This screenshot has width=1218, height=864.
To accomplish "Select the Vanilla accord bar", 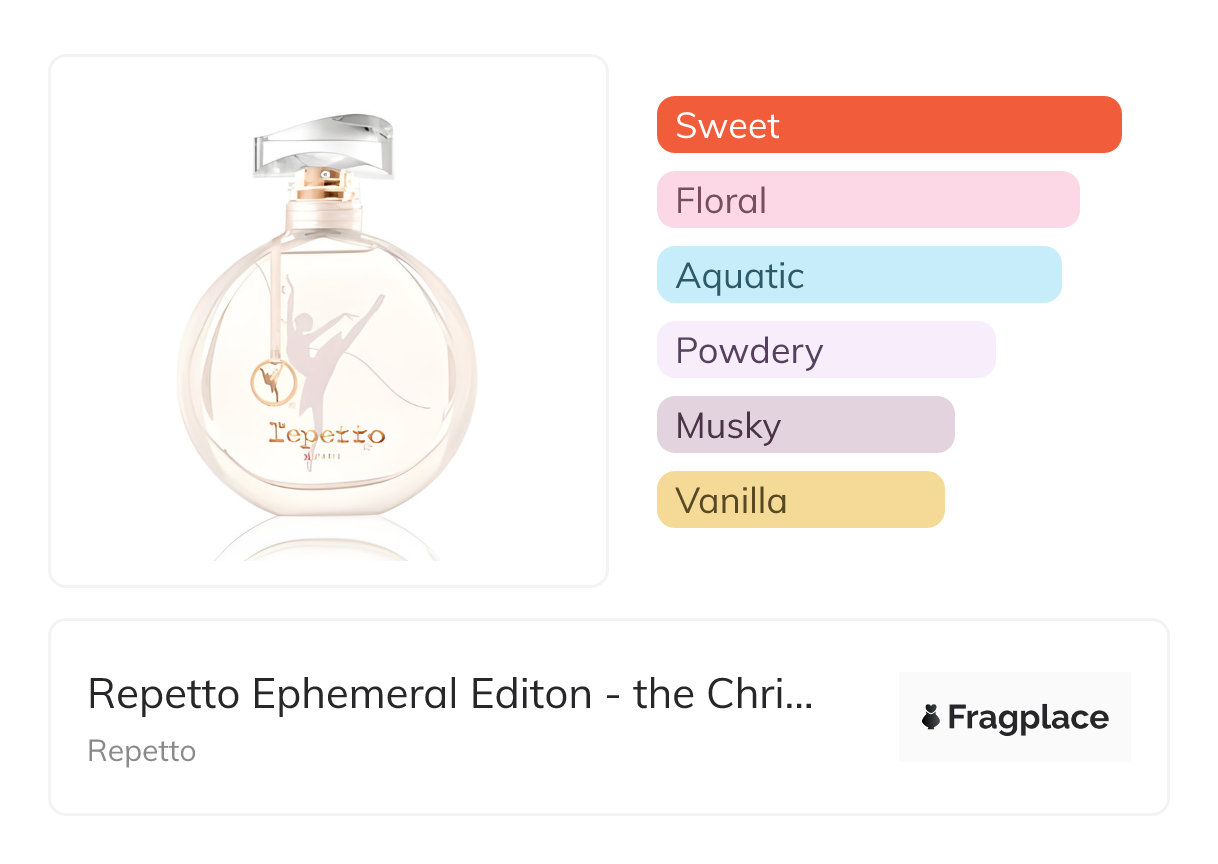I will (x=800, y=500).
